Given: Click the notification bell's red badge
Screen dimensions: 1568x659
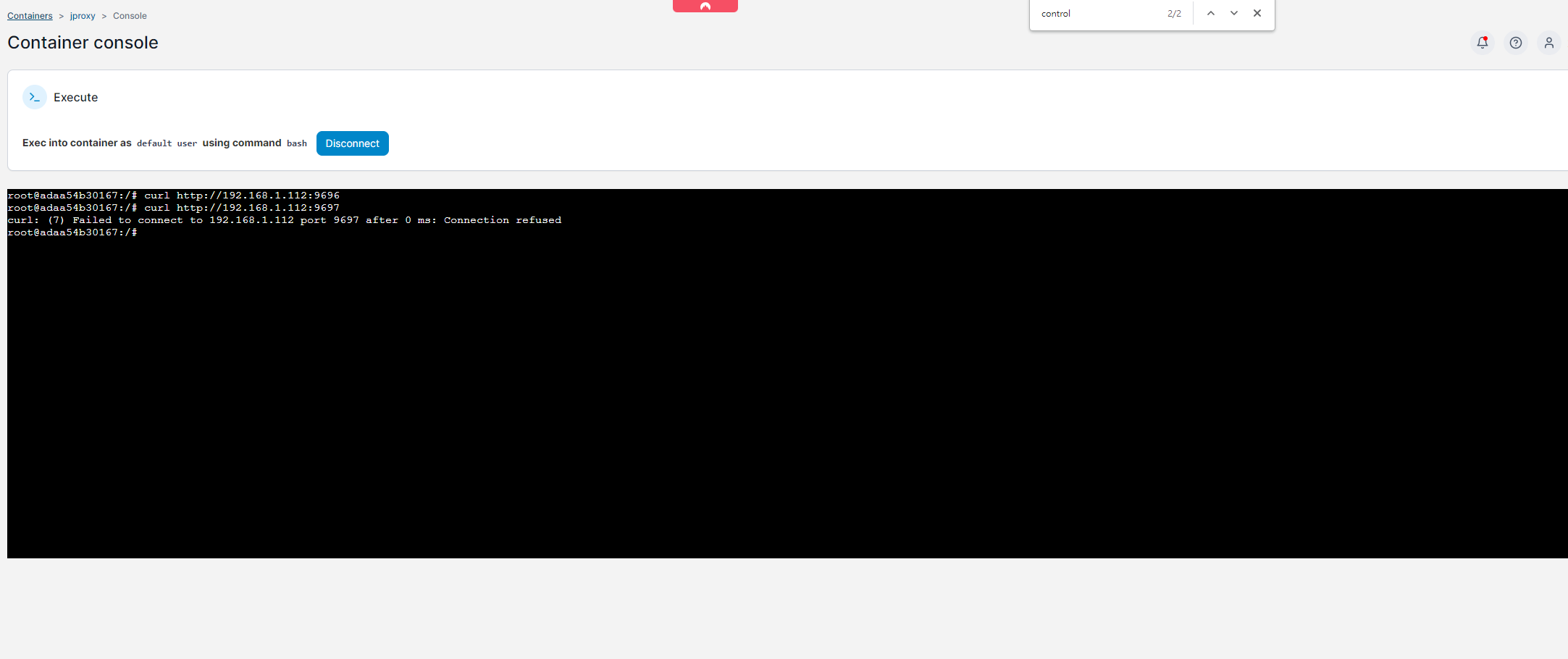Looking at the screenshot, I should 1488,36.
